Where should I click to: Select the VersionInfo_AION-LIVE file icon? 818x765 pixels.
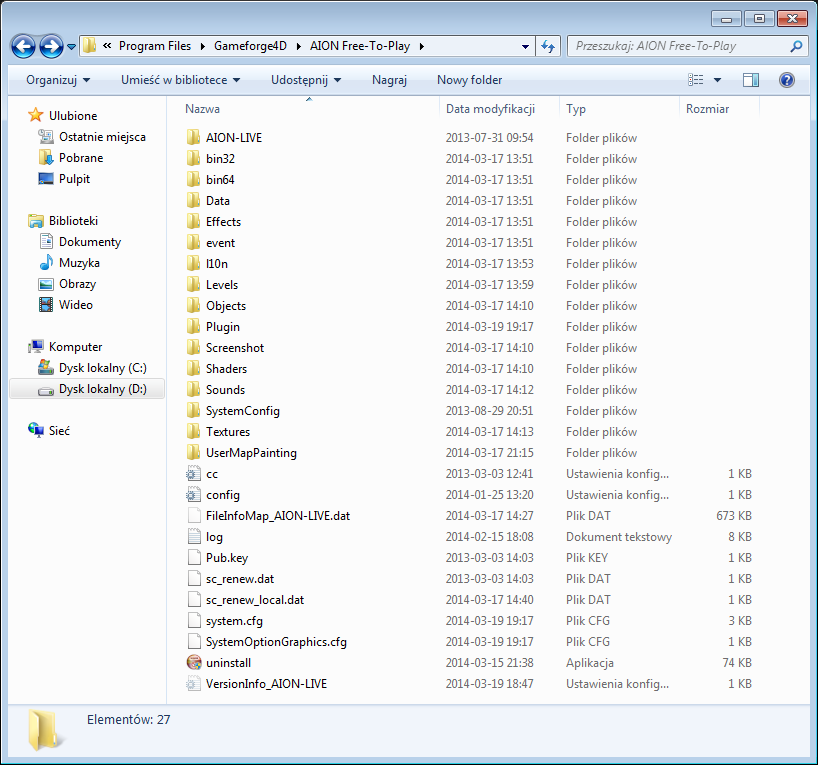(x=194, y=683)
